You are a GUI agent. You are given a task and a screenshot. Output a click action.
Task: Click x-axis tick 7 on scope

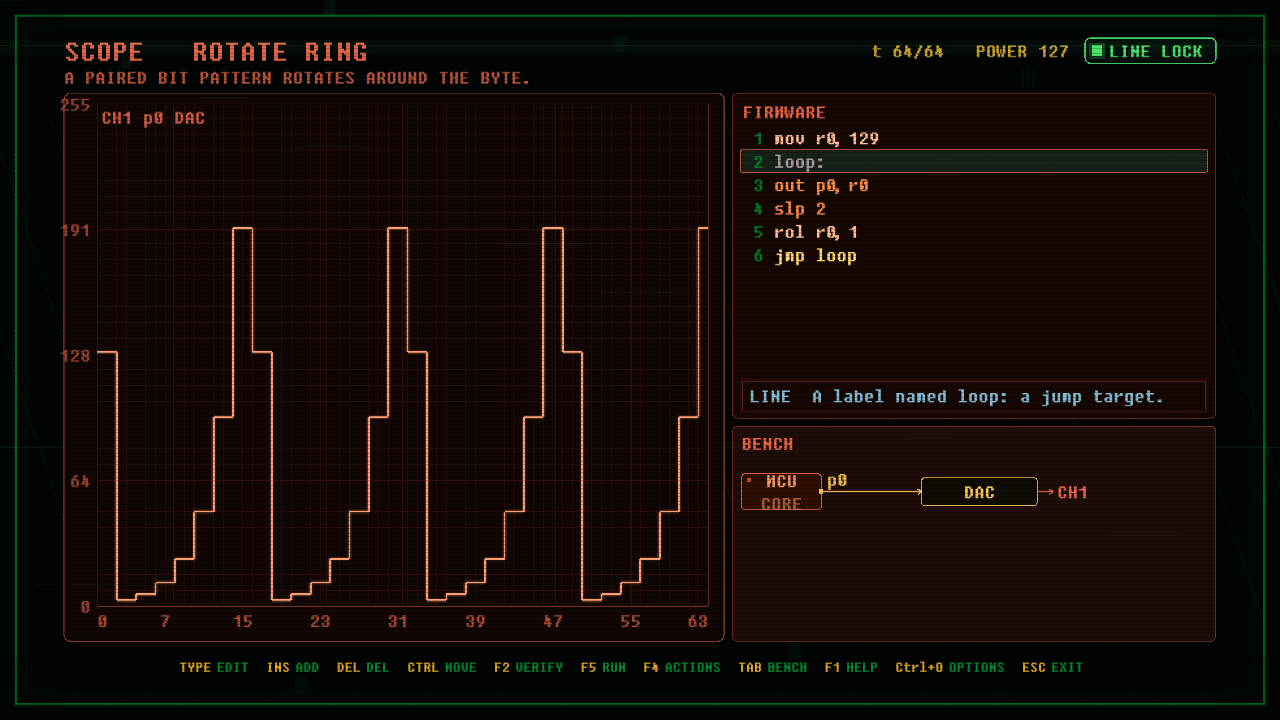click(165, 621)
